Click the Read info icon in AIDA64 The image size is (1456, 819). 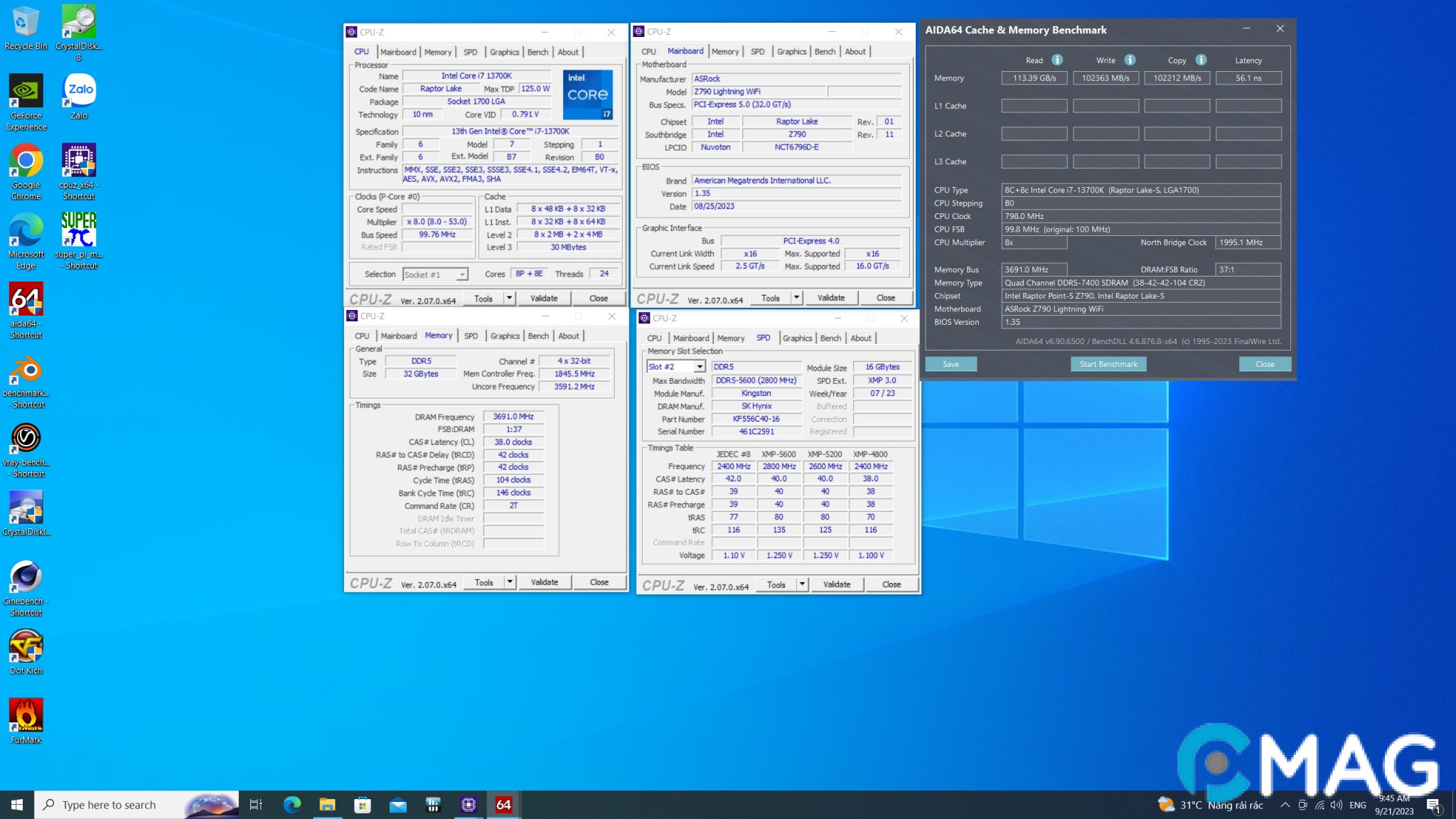coord(1057,60)
